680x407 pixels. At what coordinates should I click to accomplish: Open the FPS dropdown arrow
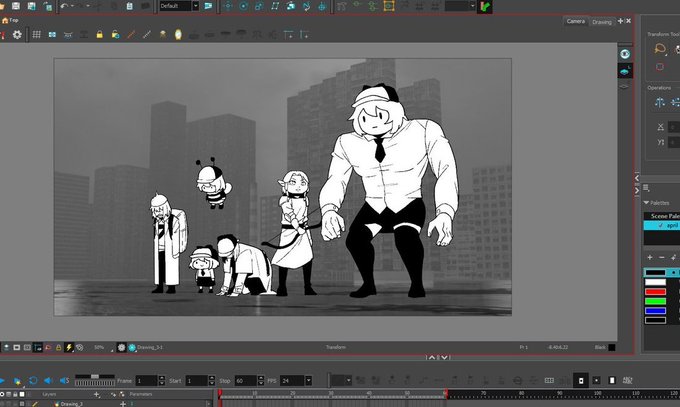point(308,381)
